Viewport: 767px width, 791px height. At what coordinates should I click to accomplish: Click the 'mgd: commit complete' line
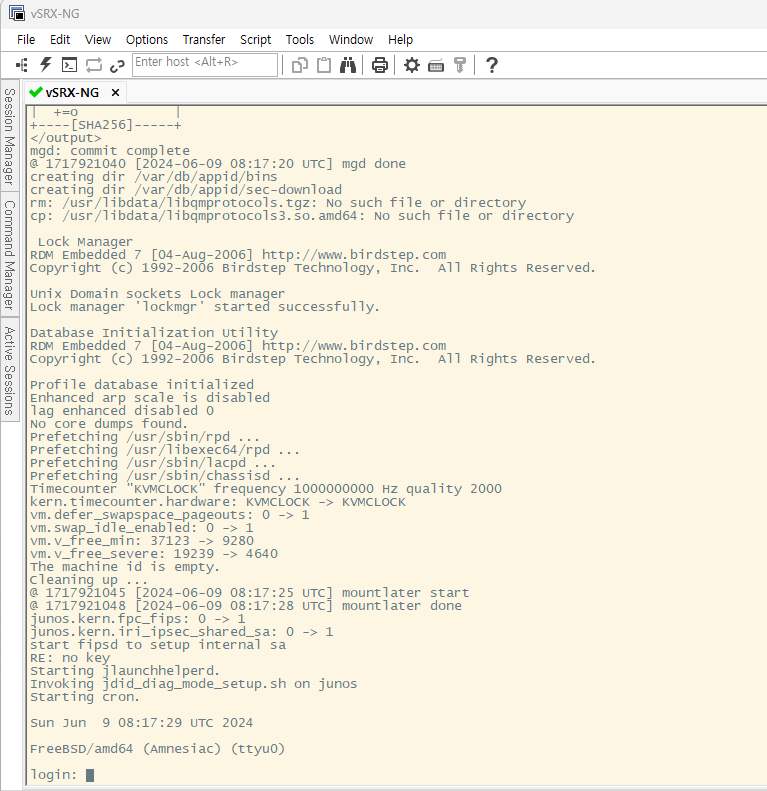point(110,151)
